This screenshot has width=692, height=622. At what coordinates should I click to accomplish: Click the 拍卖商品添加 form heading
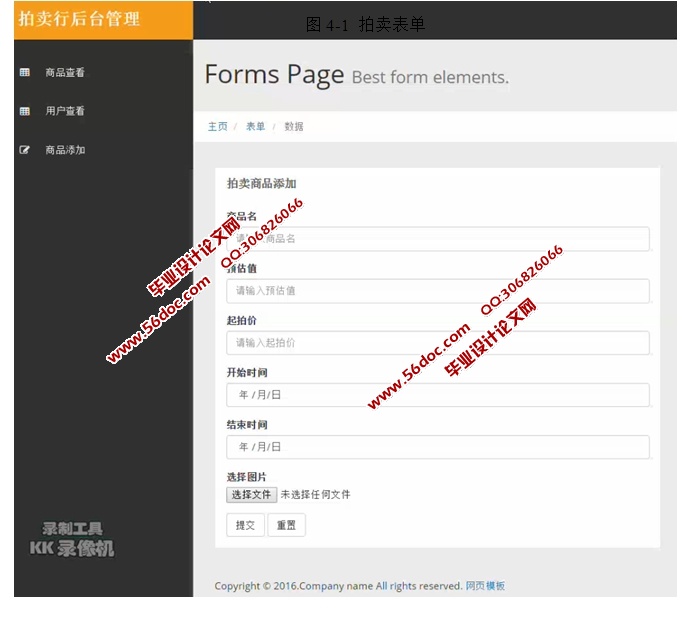click(x=262, y=184)
